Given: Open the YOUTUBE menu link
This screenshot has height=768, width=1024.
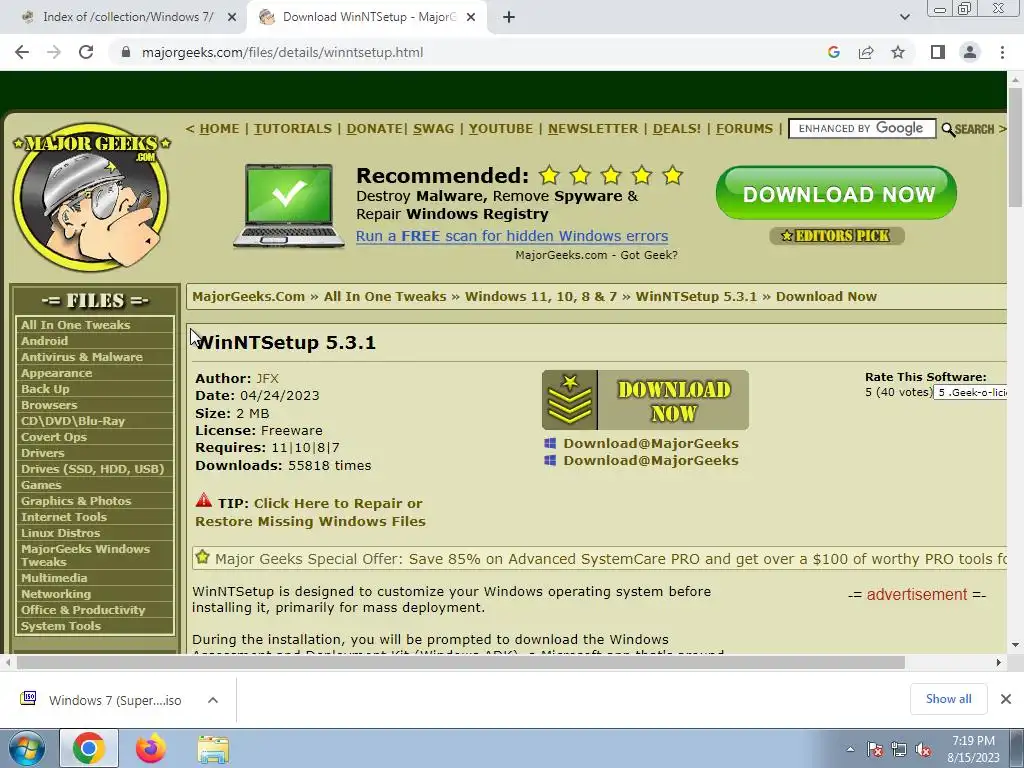Looking at the screenshot, I should click(500, 129).
